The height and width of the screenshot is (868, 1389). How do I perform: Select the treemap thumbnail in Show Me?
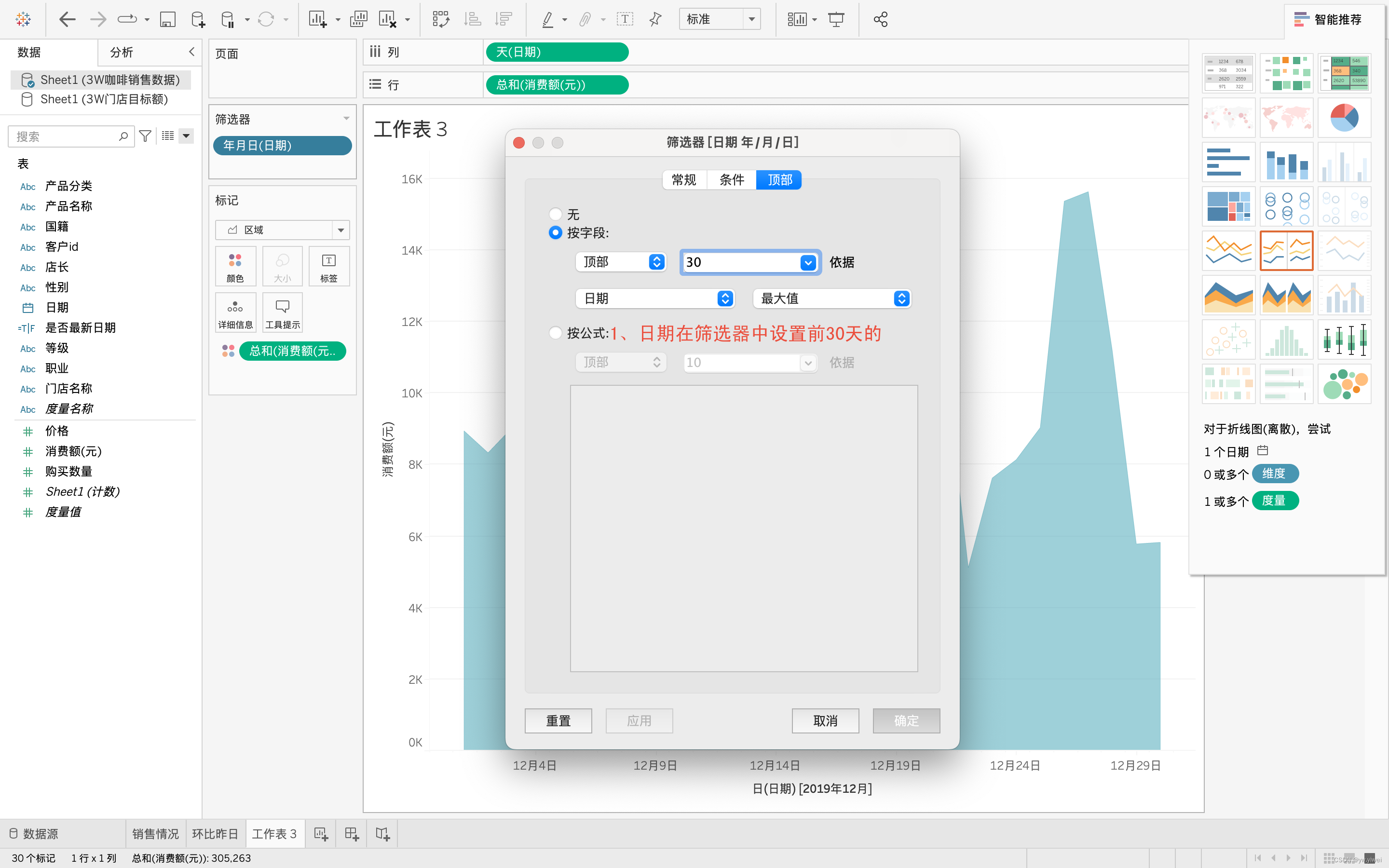point(1228,207)
